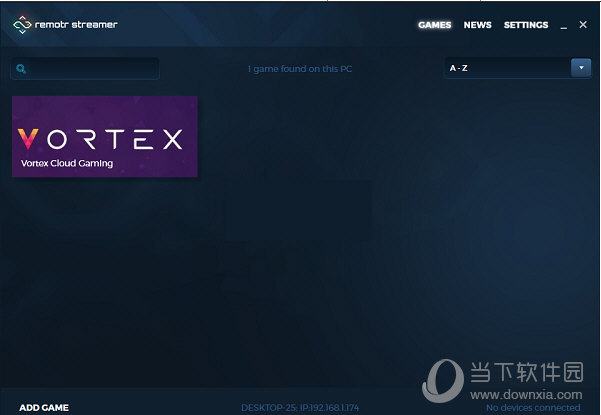601x415 pixels.
Task: Open the GAMES tab
Action: pos(434,25)
